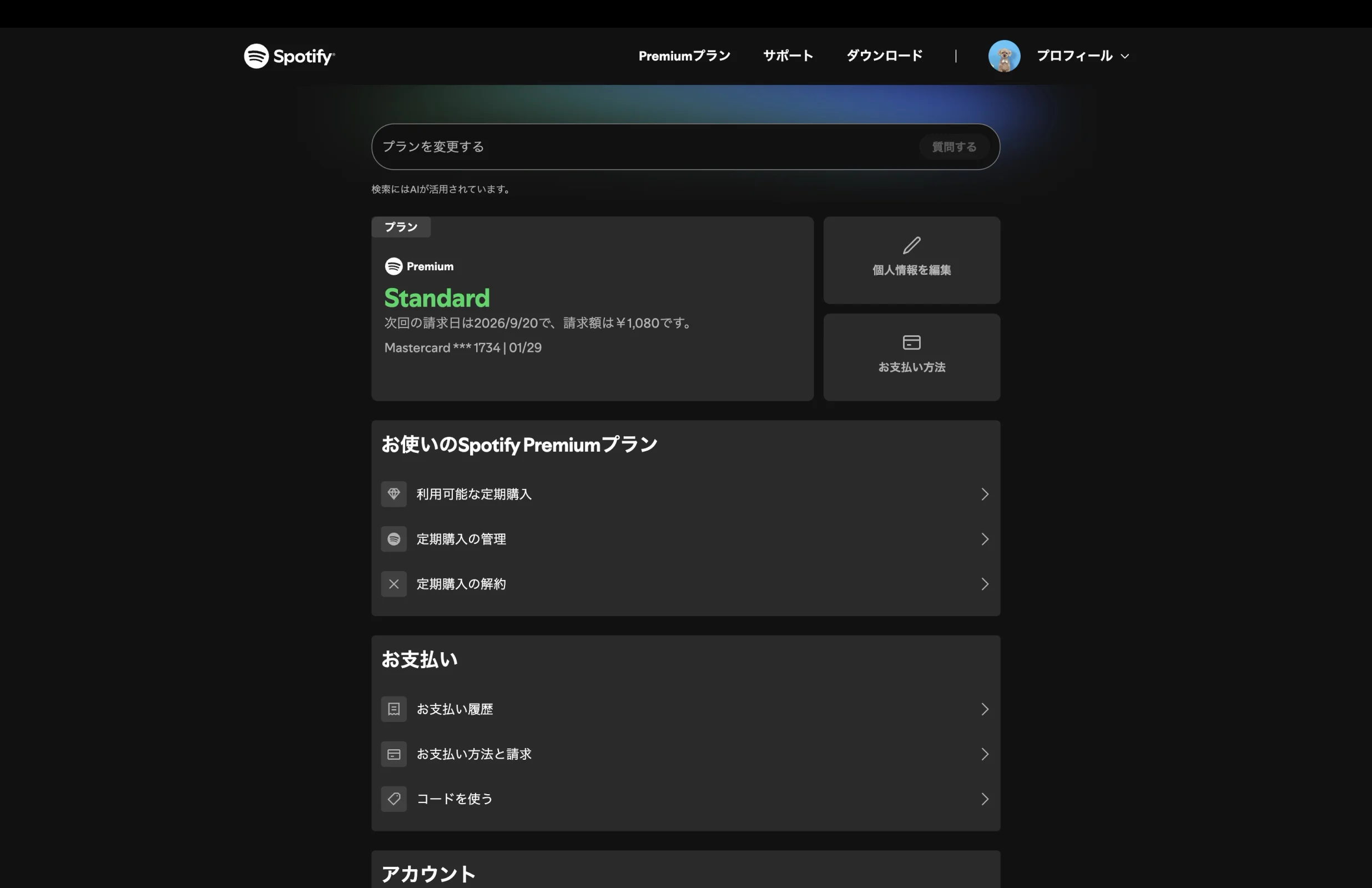Click the お使いのSpotify Premiumプラン heading
Screen dimensions: 1372x888
(519, 445)
